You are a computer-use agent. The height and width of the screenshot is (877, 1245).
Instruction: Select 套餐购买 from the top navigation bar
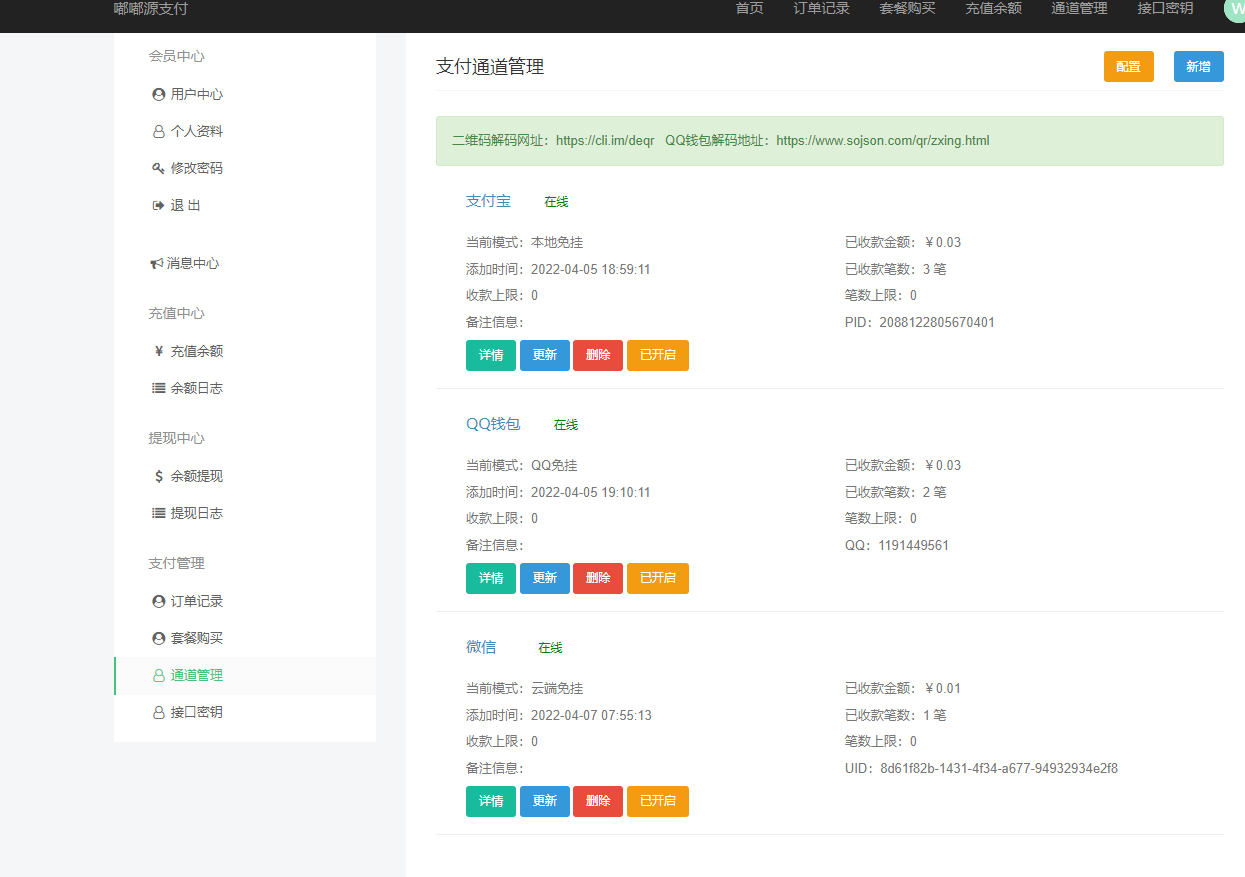tap(906, 8)
